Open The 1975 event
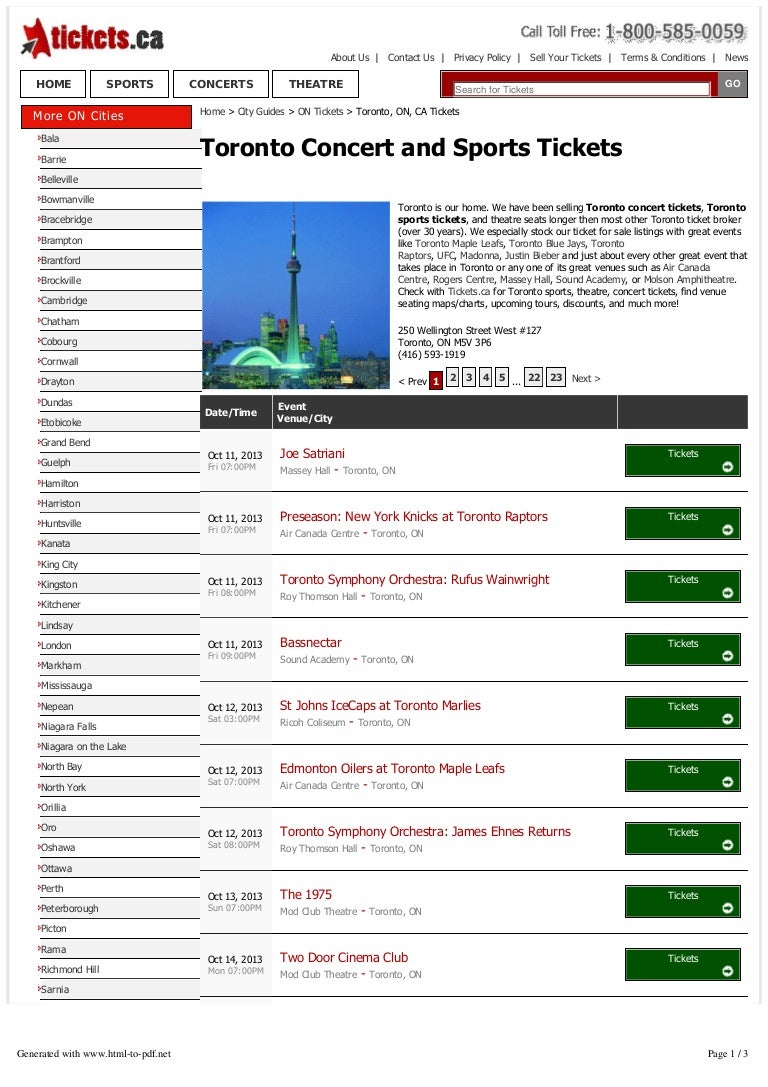 [x=306, y=895]
